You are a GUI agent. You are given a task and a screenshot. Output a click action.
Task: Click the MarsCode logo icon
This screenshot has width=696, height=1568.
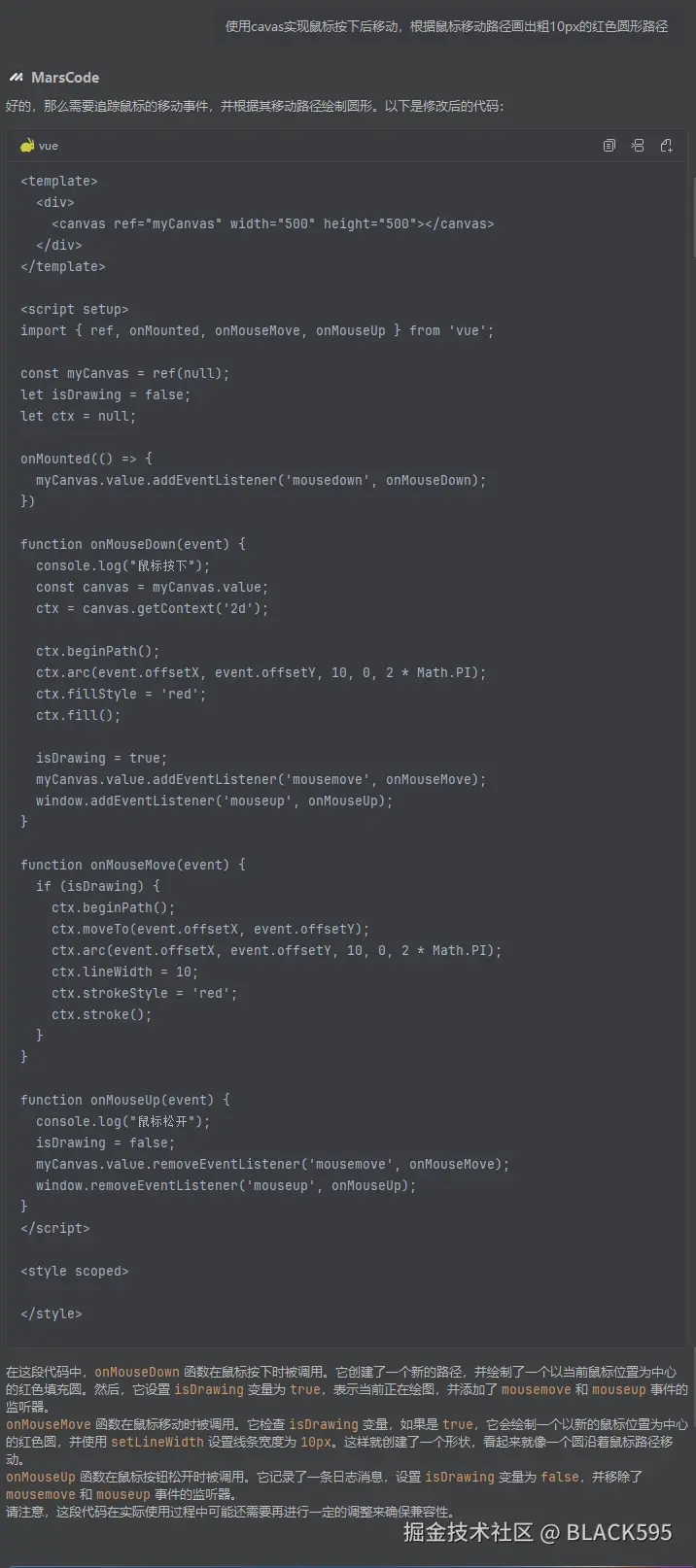coord(16,78)
